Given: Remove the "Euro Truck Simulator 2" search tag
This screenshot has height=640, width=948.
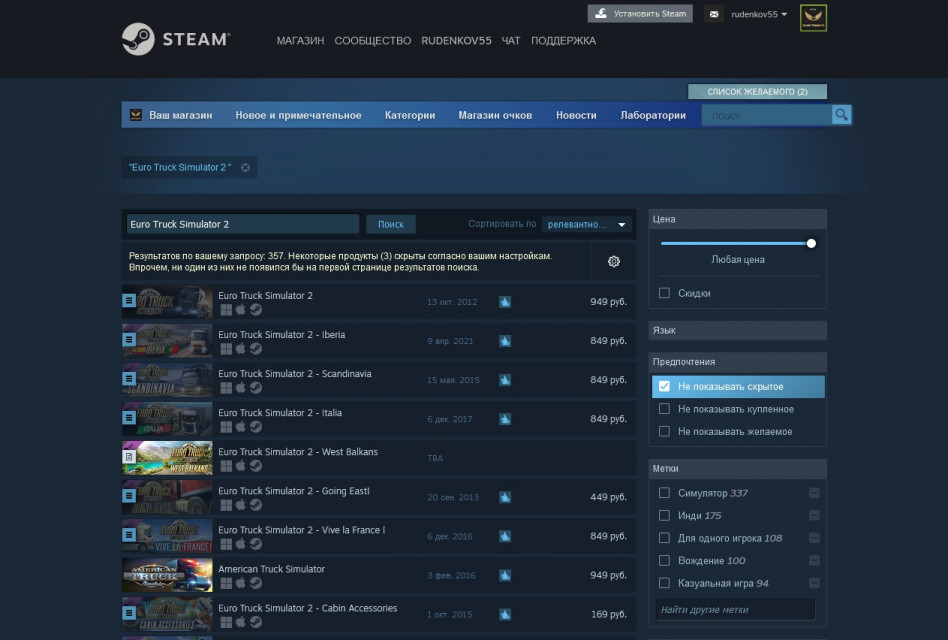Looking at the screenshot, I should (x=245, y=167).
